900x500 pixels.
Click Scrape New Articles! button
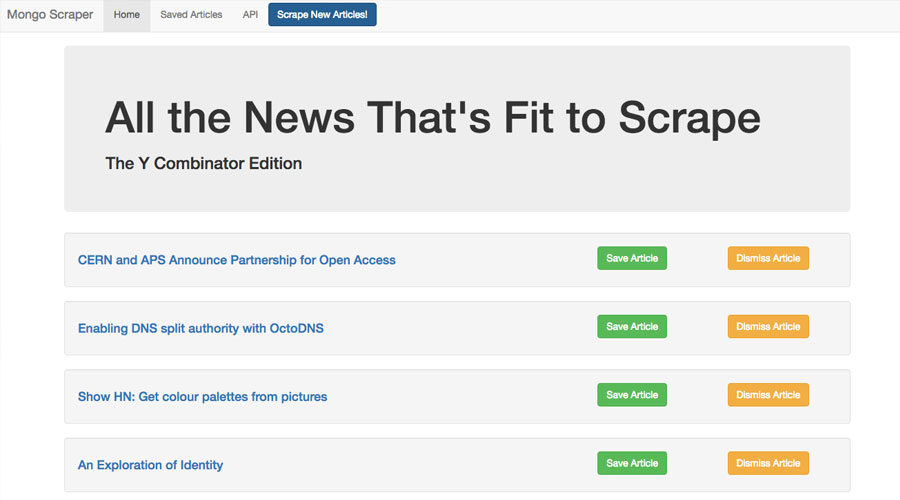coord(322,14)
